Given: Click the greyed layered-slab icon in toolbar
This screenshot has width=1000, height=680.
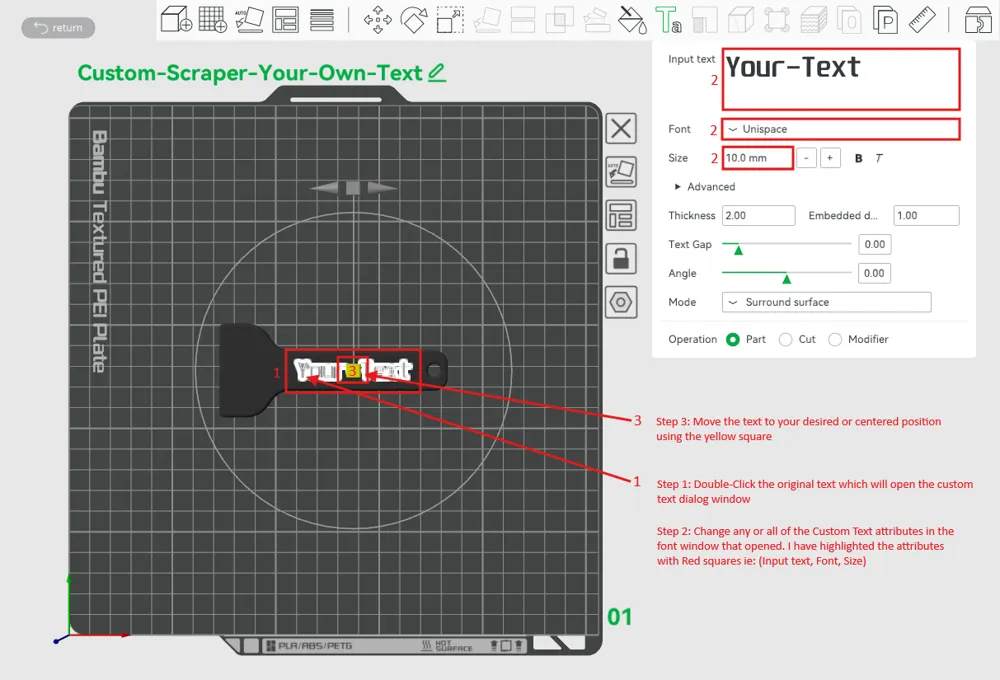Looking at the screenshot, I should click(x=814, y=19).
